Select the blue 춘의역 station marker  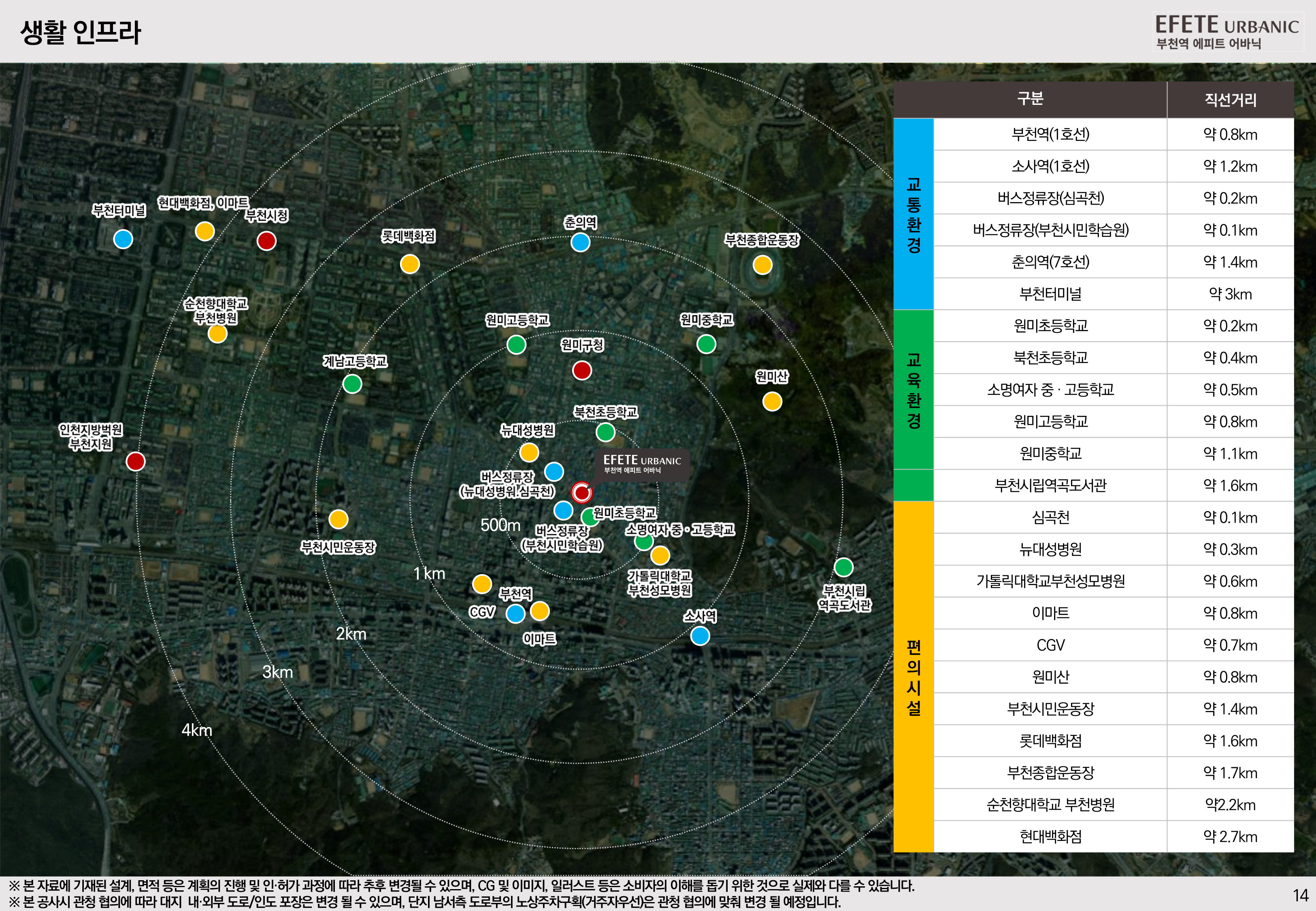point(580,242)
